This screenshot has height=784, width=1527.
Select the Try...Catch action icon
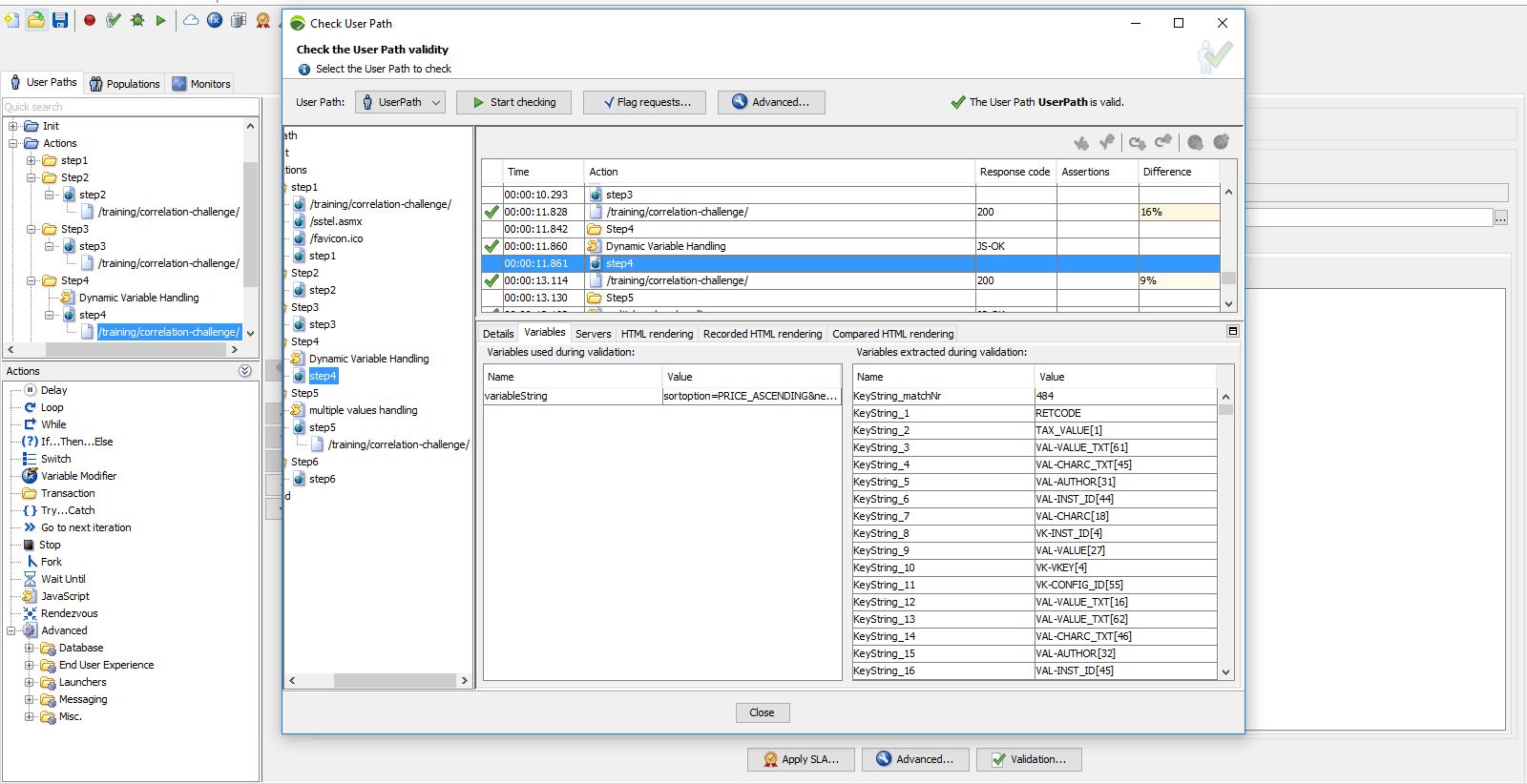tap(30, 510)
